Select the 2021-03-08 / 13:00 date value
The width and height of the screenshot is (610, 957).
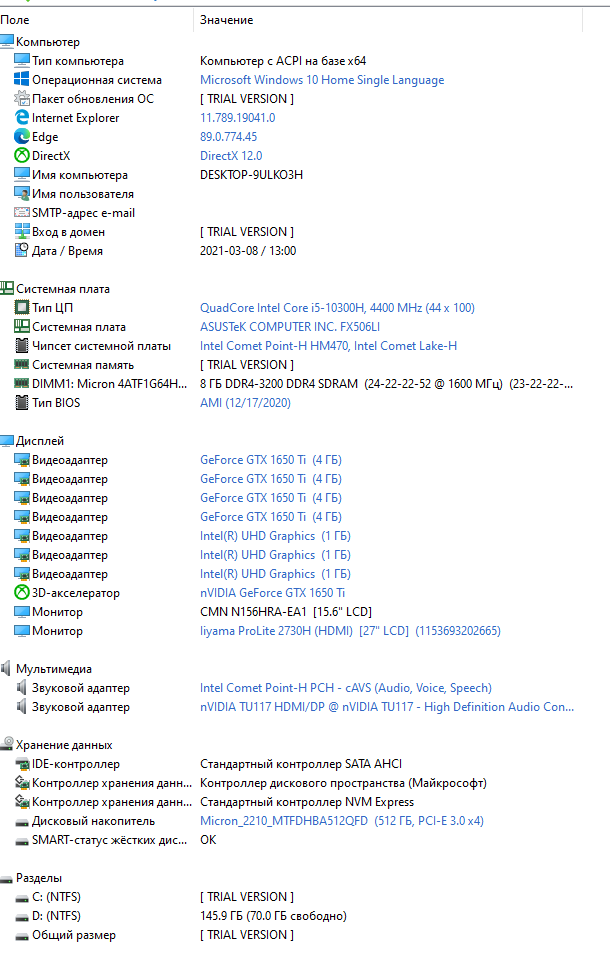point(248,250)
